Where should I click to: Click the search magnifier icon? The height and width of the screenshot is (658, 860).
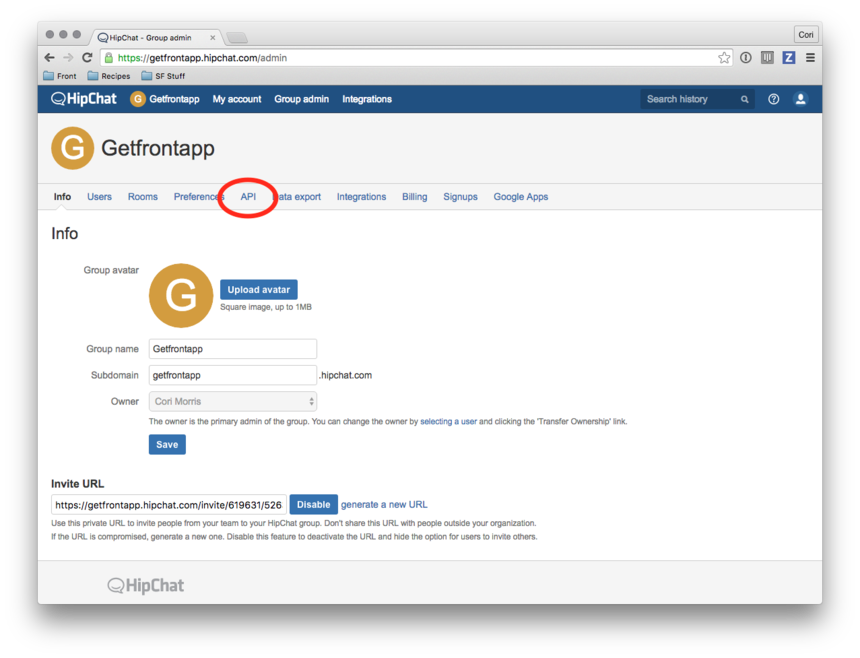coord(744,99)
